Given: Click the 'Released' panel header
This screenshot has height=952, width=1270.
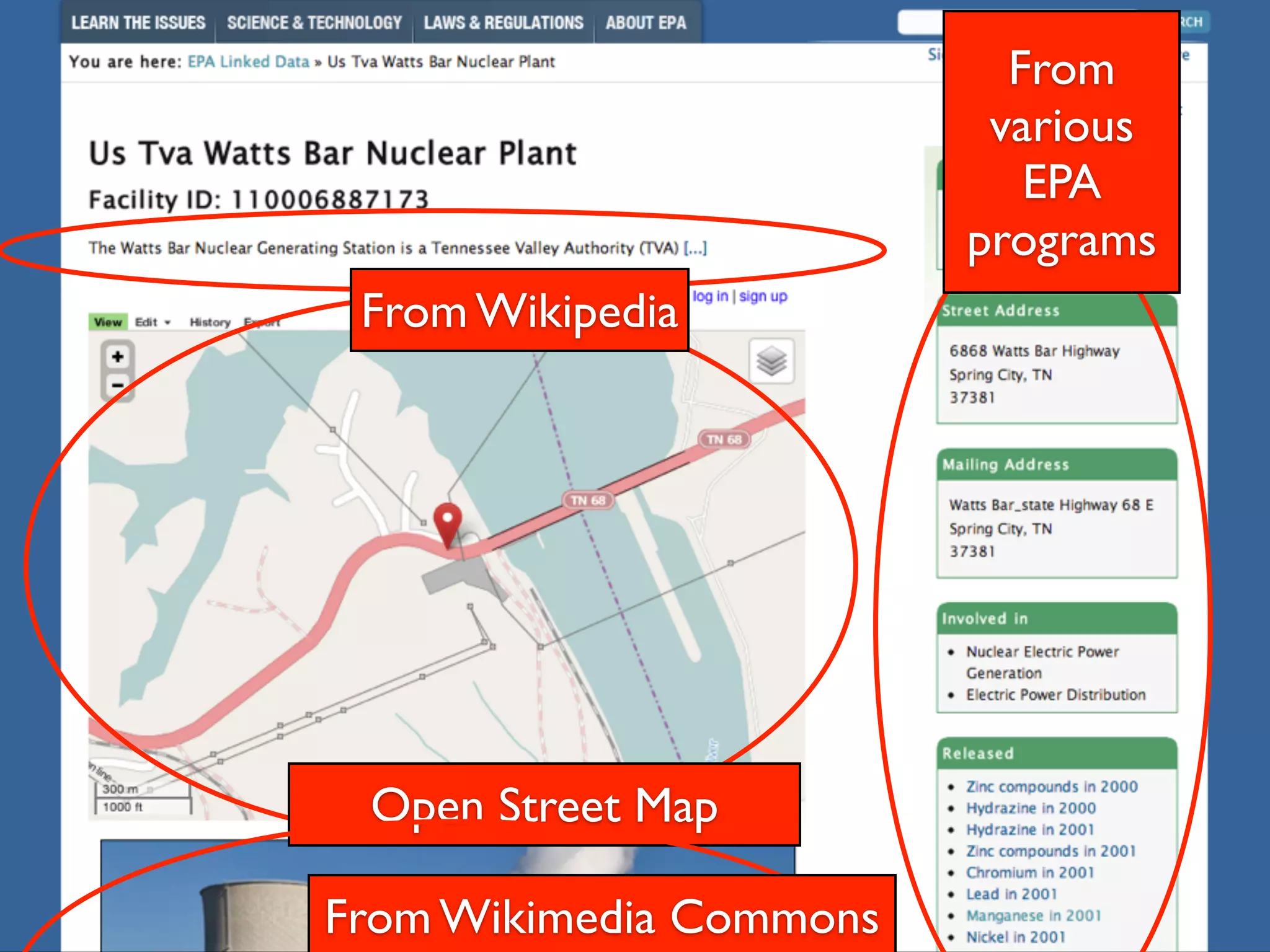Looking at the screenshot, I should (1057, 754).
